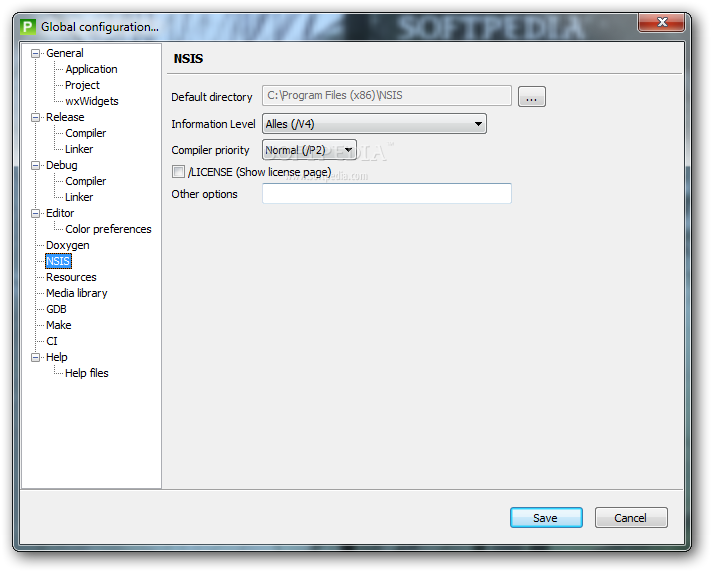
Task: Select CI in the tree
Action: click(52, 341)
